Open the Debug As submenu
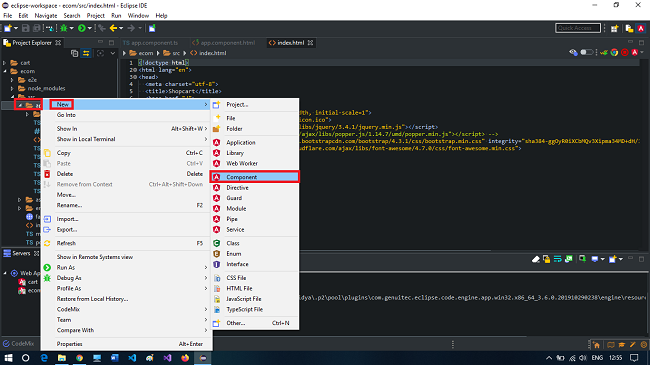Image resolution: width=650 pixels, height=365 pixels. coord(126,278)
